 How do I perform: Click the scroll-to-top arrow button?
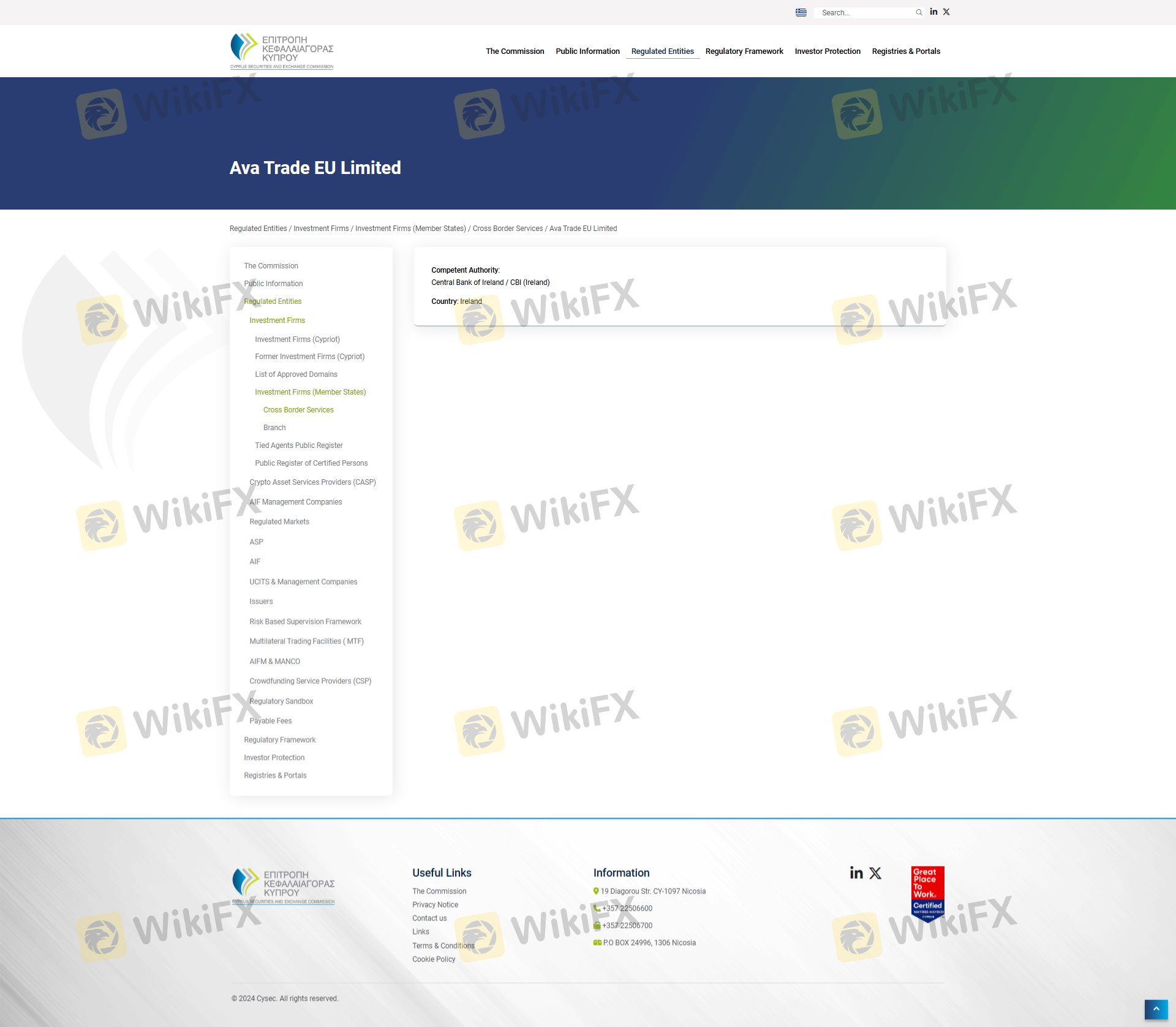[1156, 1009]
